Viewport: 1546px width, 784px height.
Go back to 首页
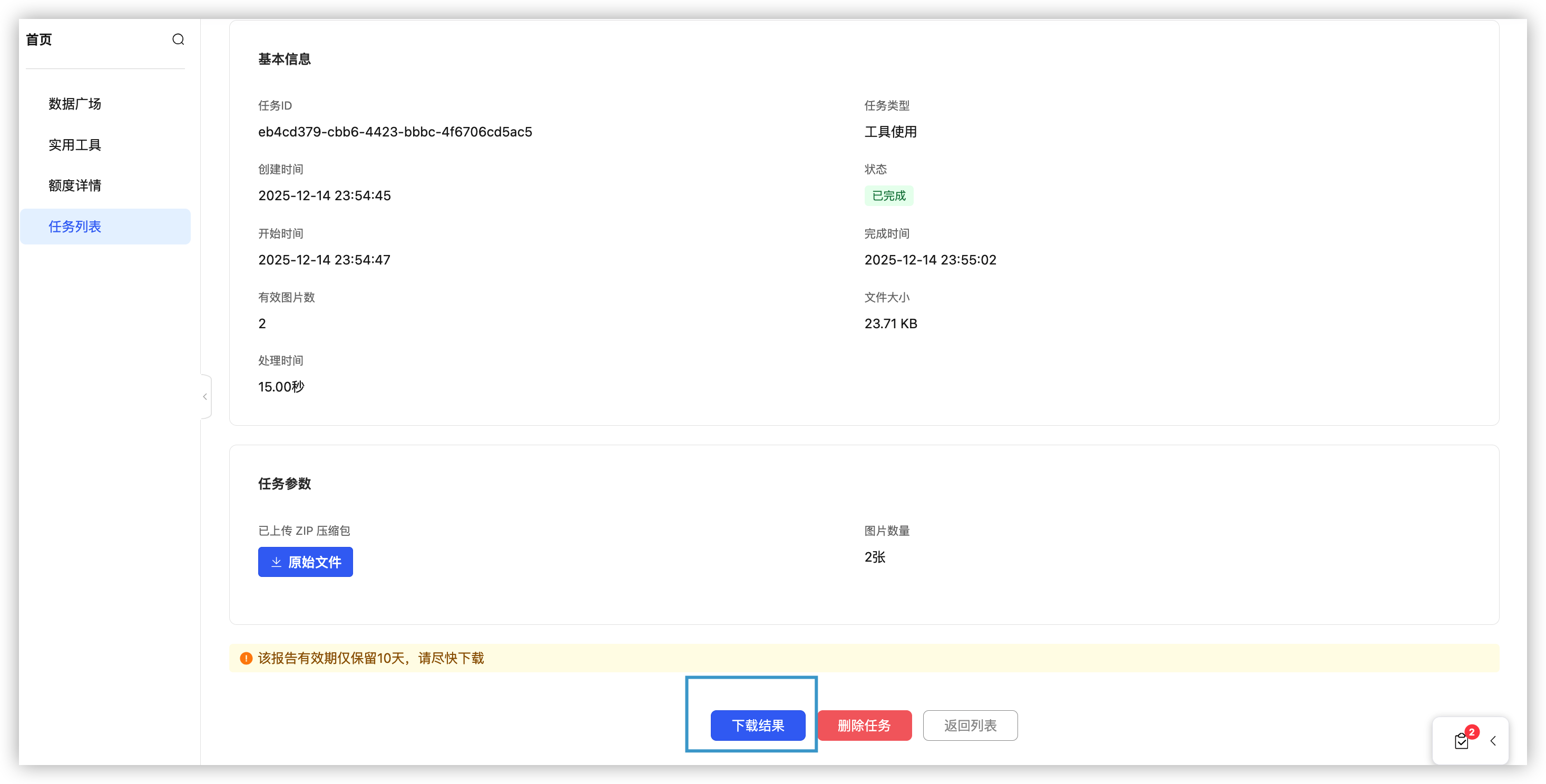pos(38,39)
